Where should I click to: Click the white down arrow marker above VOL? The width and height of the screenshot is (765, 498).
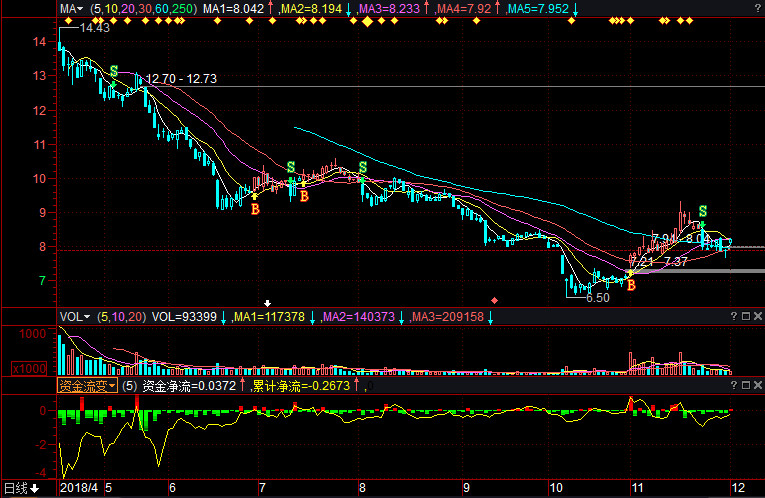[x=267, y=302]
